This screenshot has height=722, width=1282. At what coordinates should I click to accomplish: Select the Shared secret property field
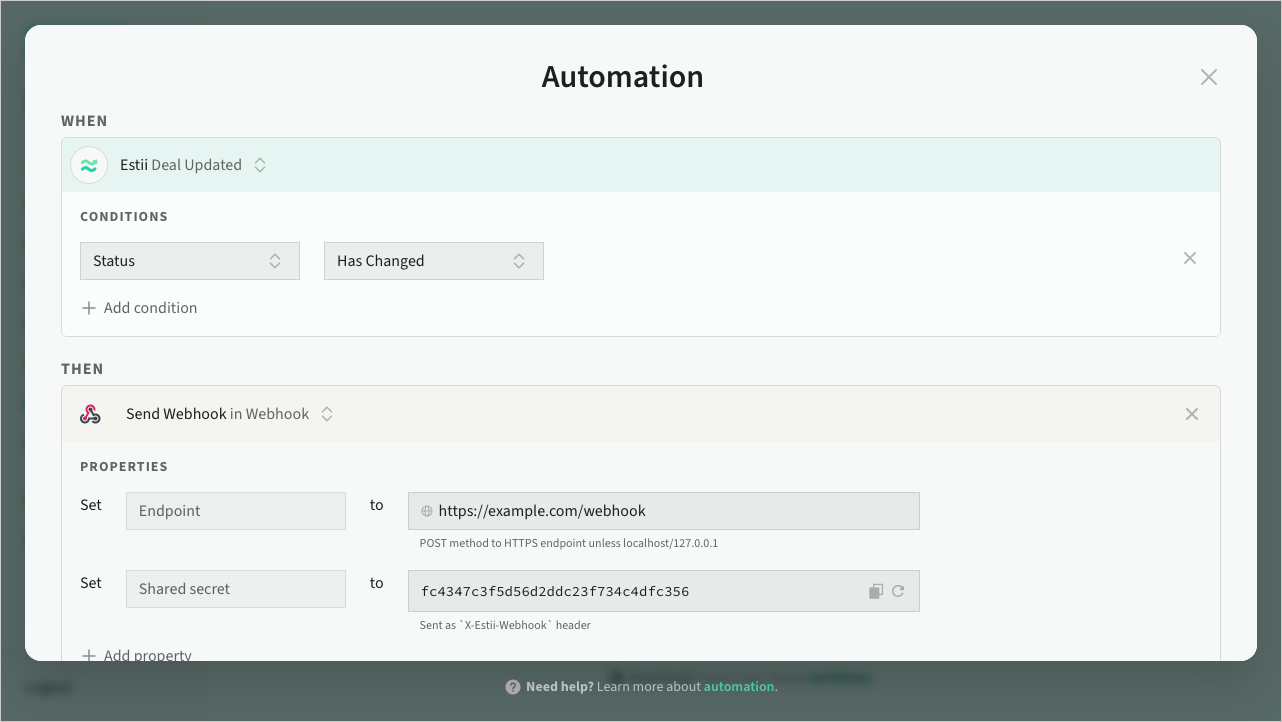click(235, 589)
